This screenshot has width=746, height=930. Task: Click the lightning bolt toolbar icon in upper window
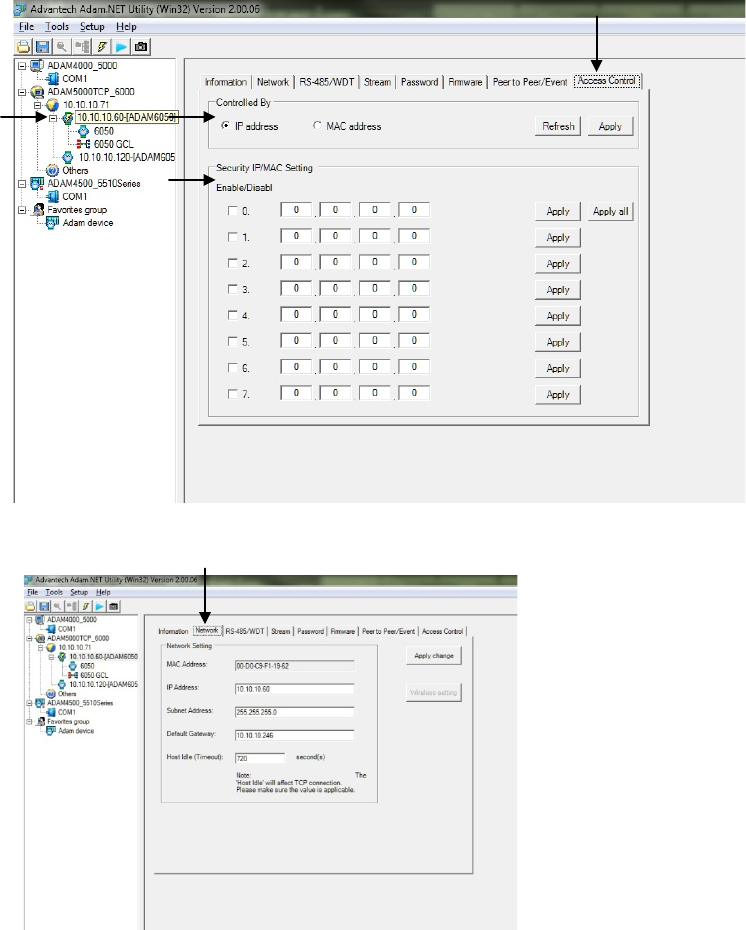click(x=101, y=46)
